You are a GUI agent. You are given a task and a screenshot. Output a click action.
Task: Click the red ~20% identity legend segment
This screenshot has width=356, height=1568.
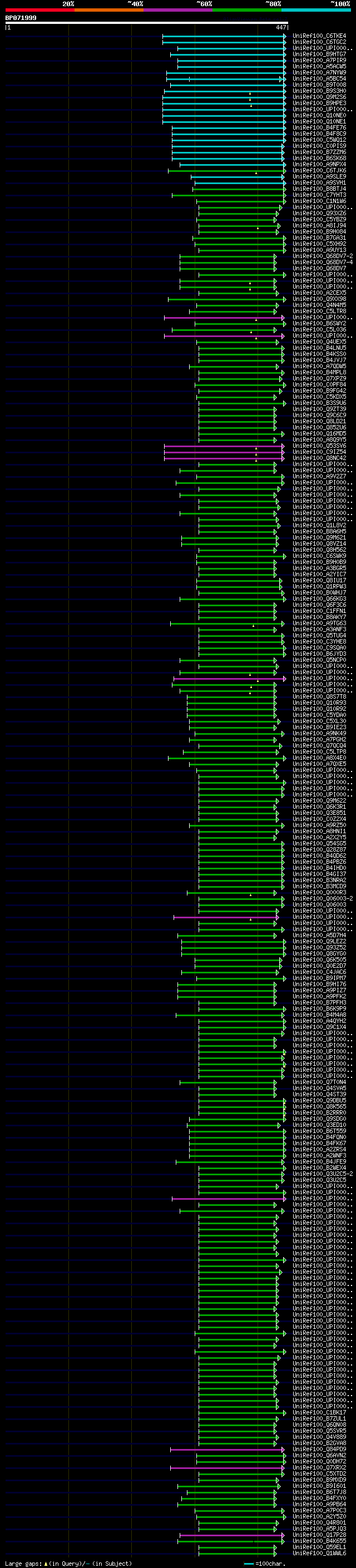tap(39, 10)
